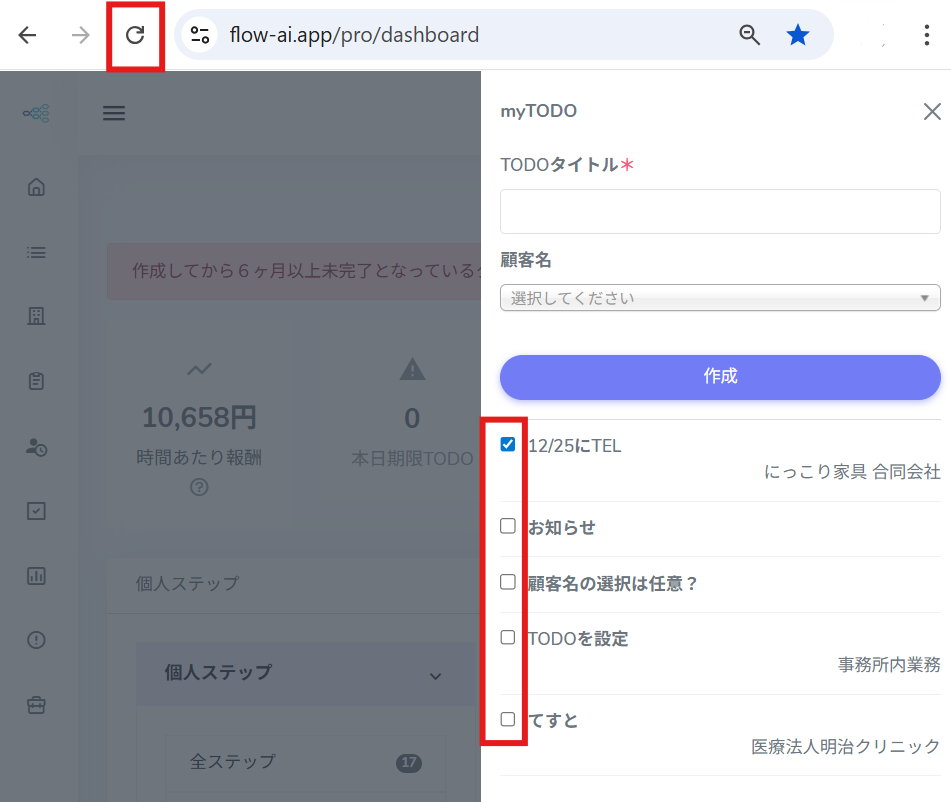This screenshot has width=951, height=802.
Task: Click the clipboard icon in sidebar
Action: 37,381
